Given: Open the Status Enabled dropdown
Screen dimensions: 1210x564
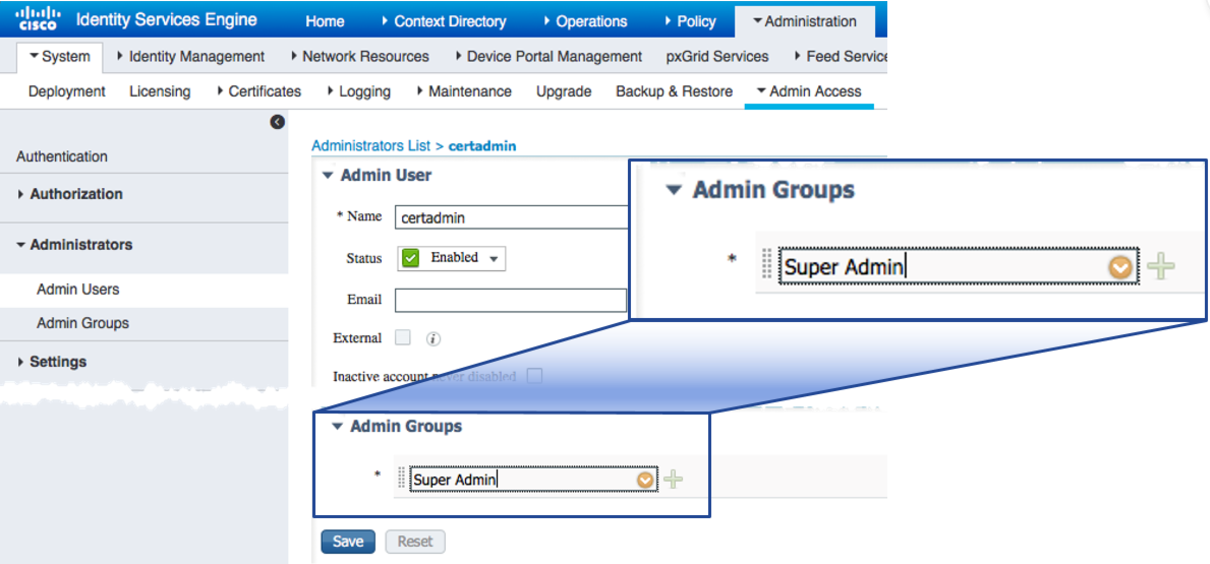Looking at the screenshot, I should (452, 258).
